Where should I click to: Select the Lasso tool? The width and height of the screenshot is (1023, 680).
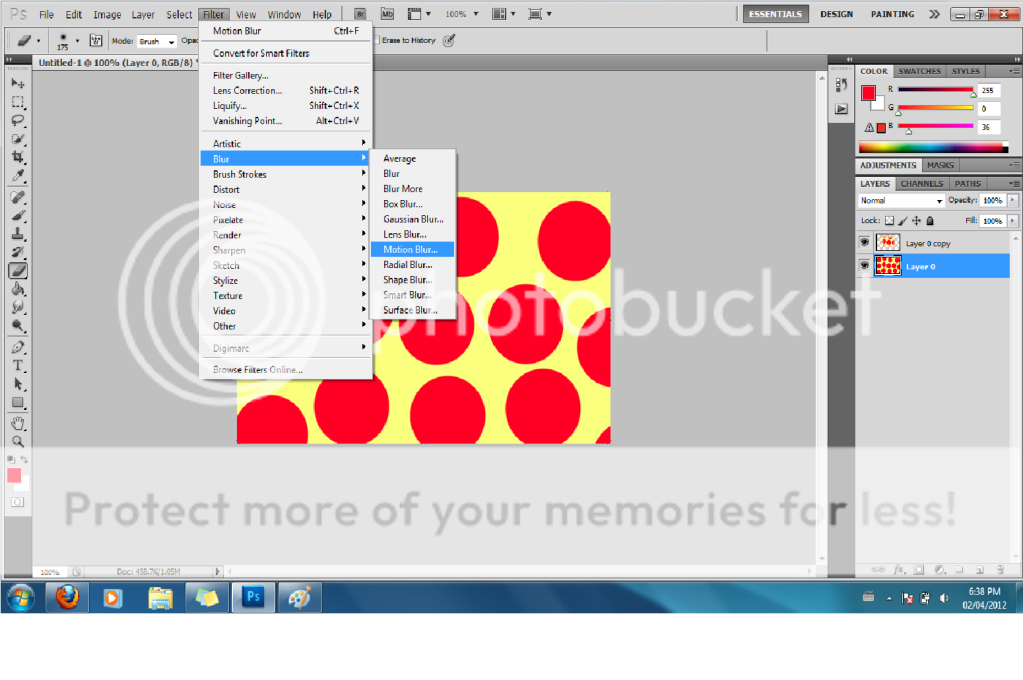[x=18, y=120]
